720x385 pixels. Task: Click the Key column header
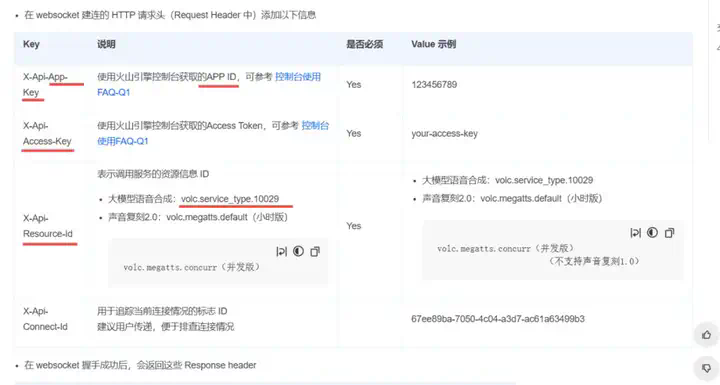(31, 44)
